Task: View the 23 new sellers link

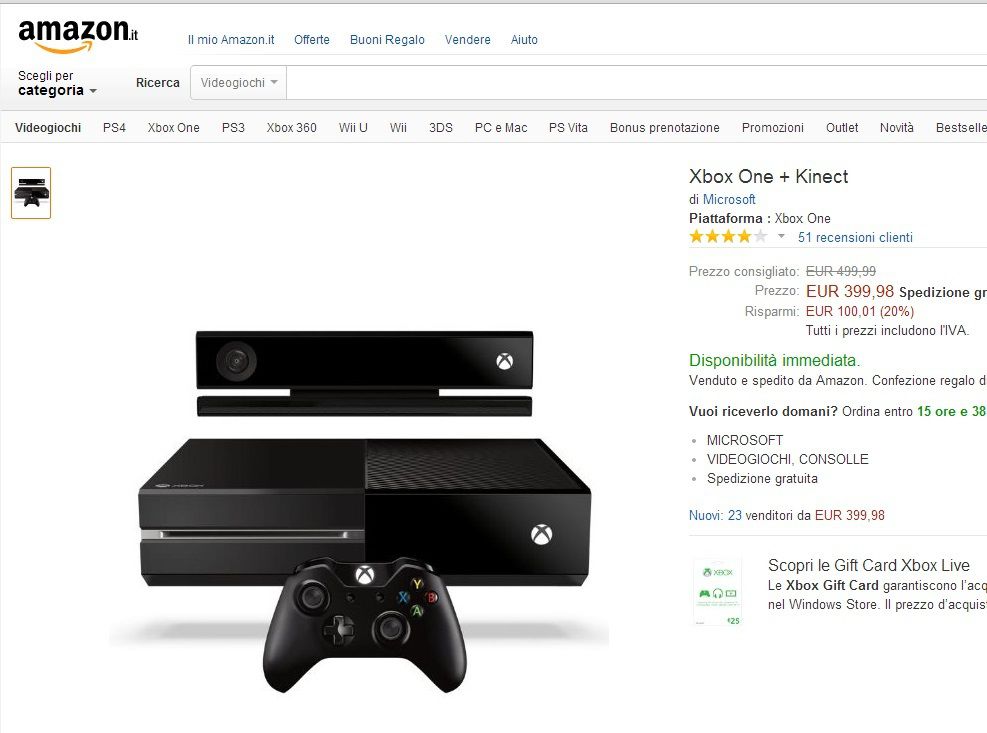Action: [715, 515]
